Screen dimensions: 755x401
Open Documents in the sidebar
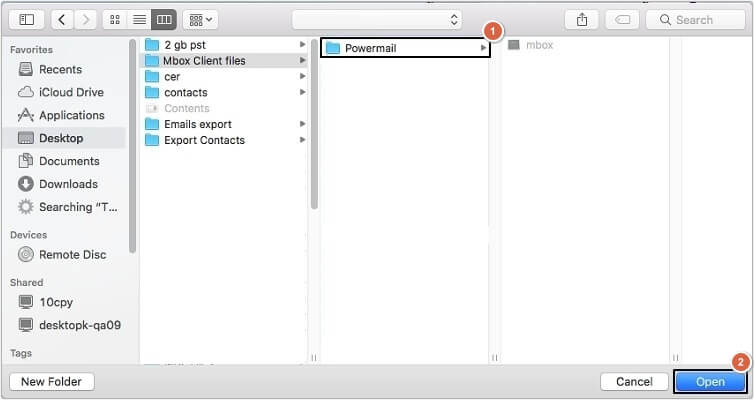[x=65, y=161]
